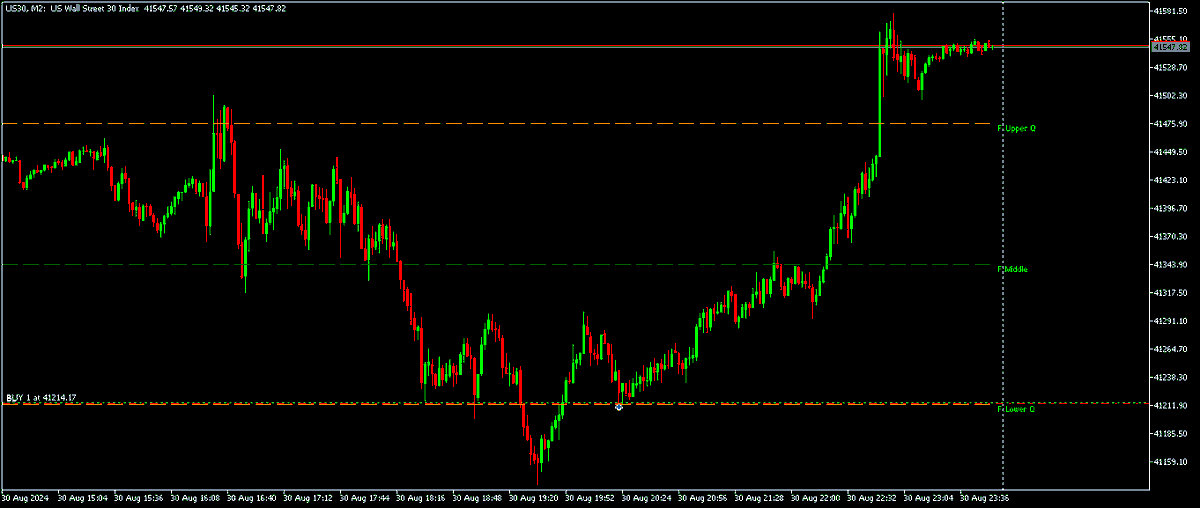Select the F: Upper Q line label
Viewport: 1200px width, 508px height.
(1017, 129)
